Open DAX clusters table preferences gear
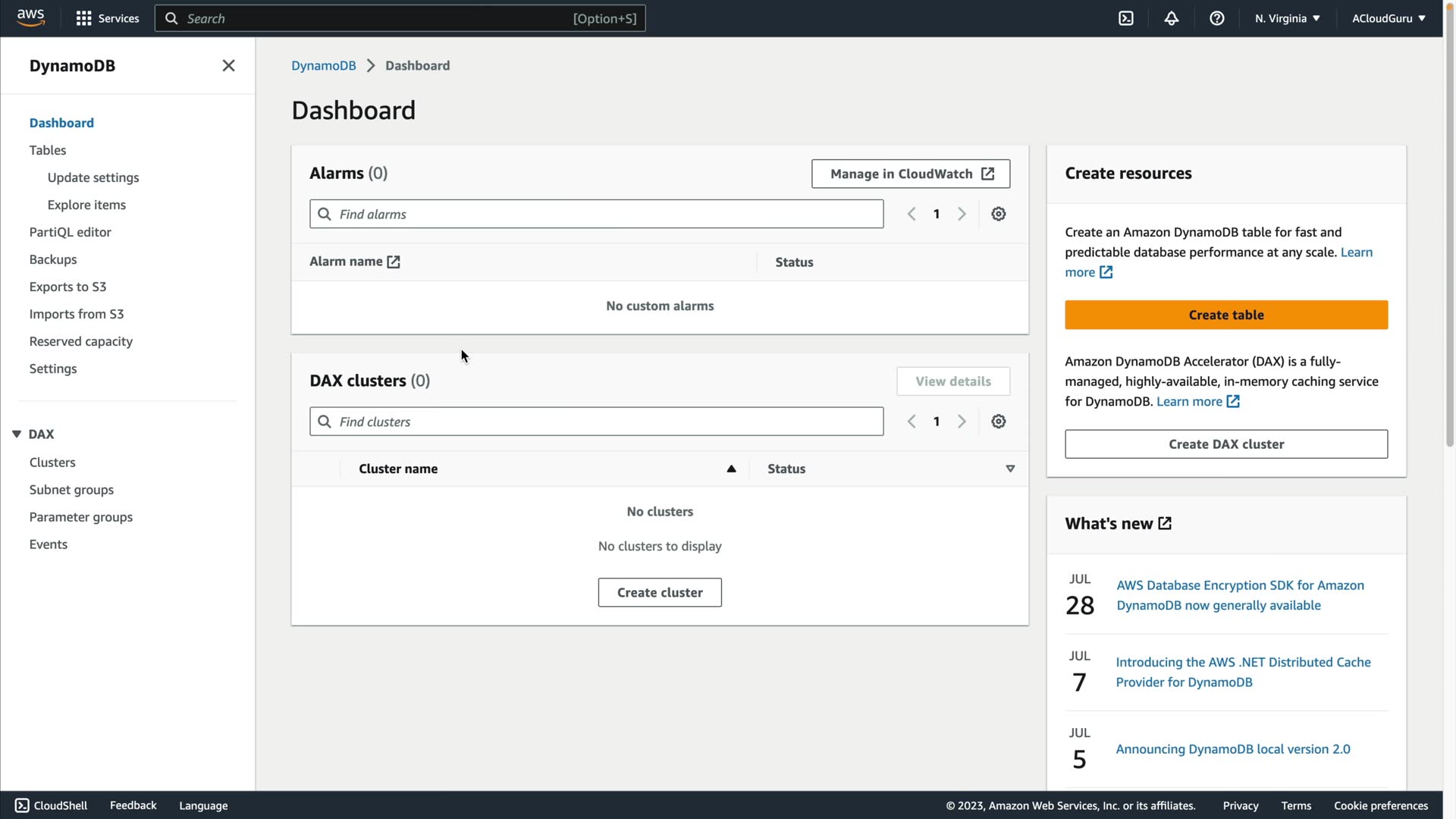The width and height of the screenshot is (1456, 819). tap(999, 422)
